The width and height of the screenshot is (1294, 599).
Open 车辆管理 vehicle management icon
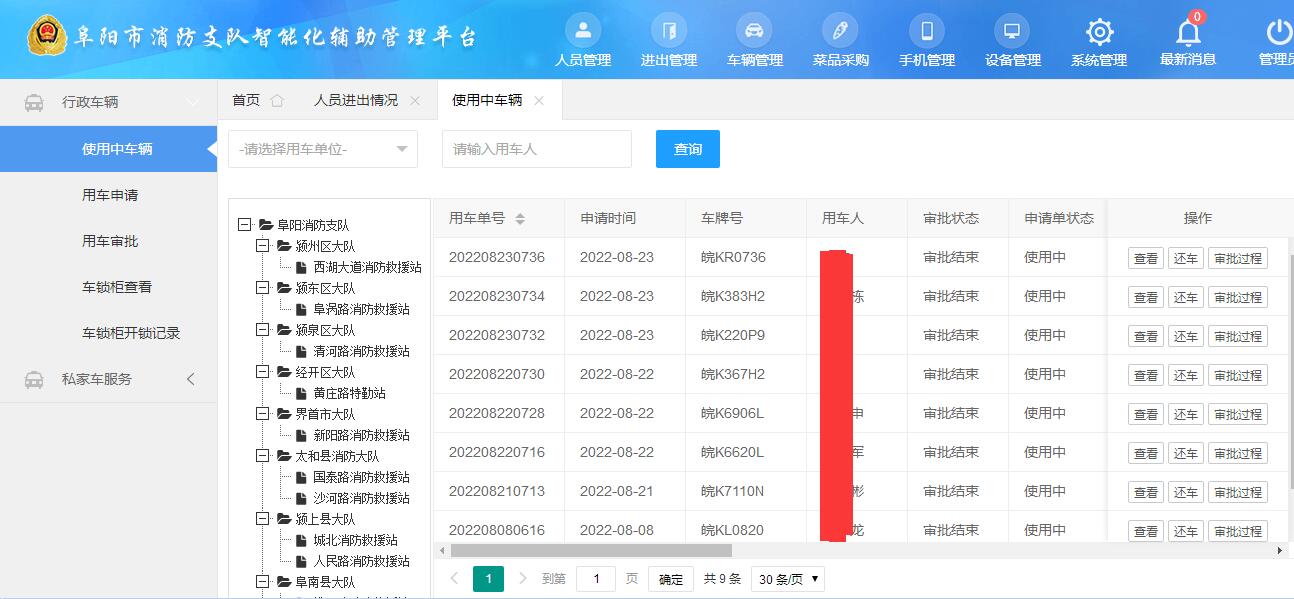click(754, 31)
